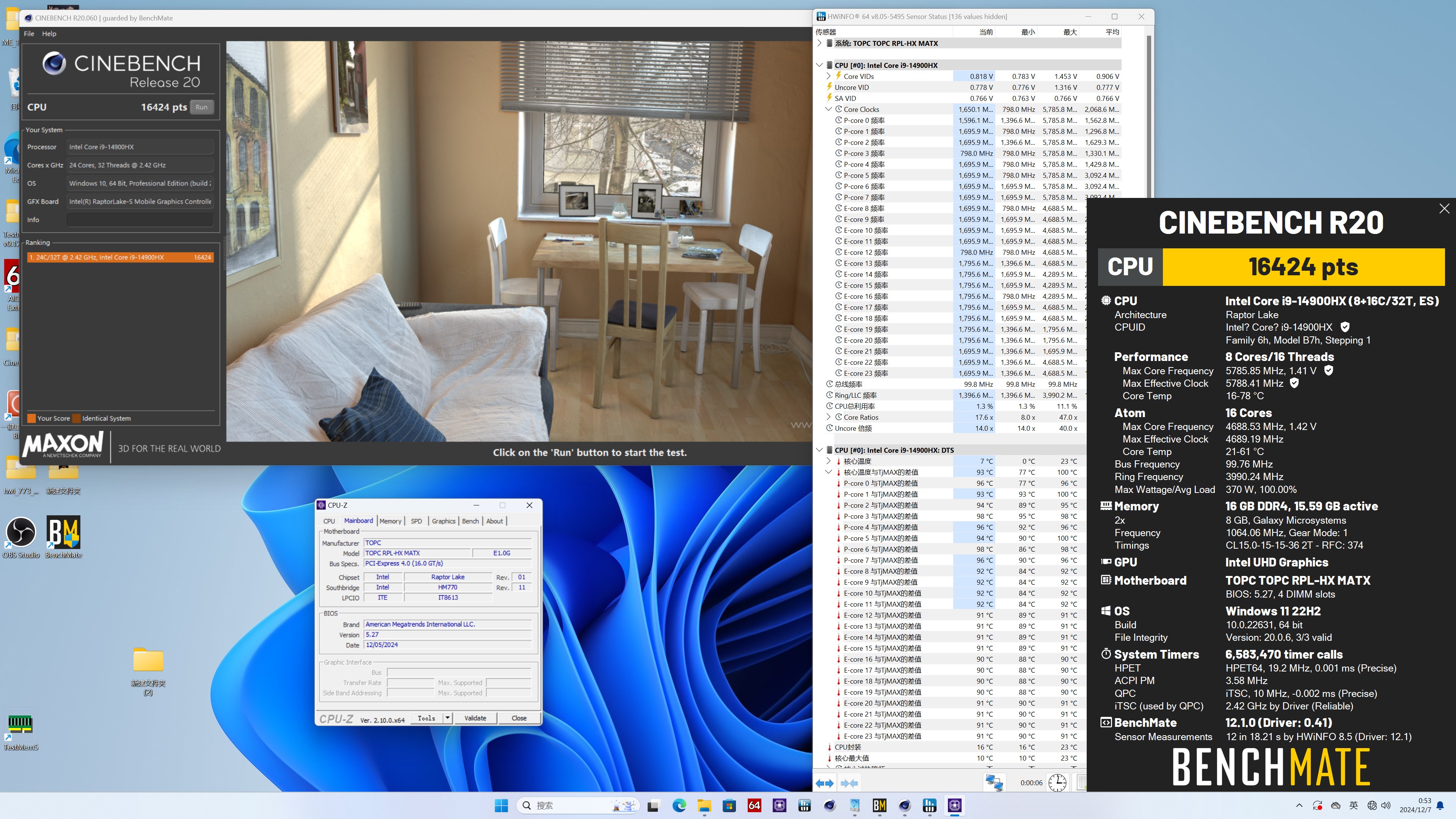Screen dimensions: 1456x819
Task: Open the Help menu in Cinebench
Action: click(x=49, y=34)
